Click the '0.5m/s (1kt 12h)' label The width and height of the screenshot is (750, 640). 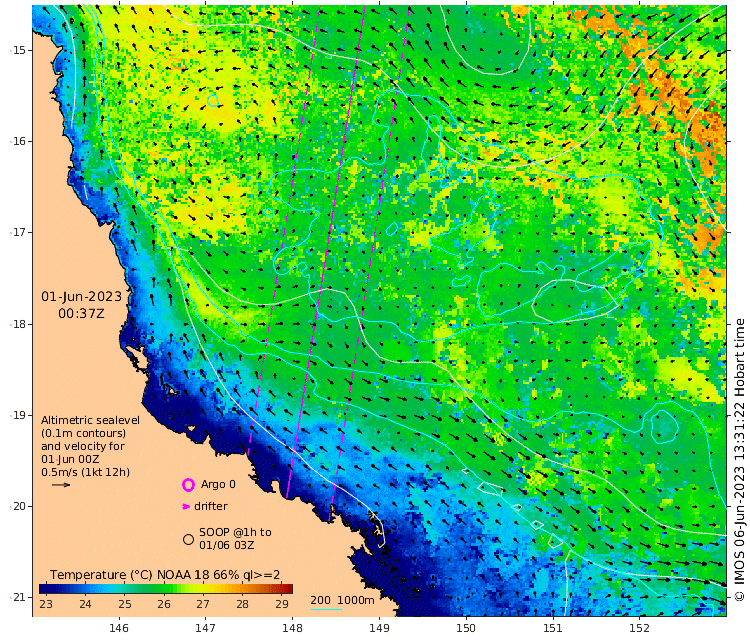pyautogui.click(x=86, y=472)
